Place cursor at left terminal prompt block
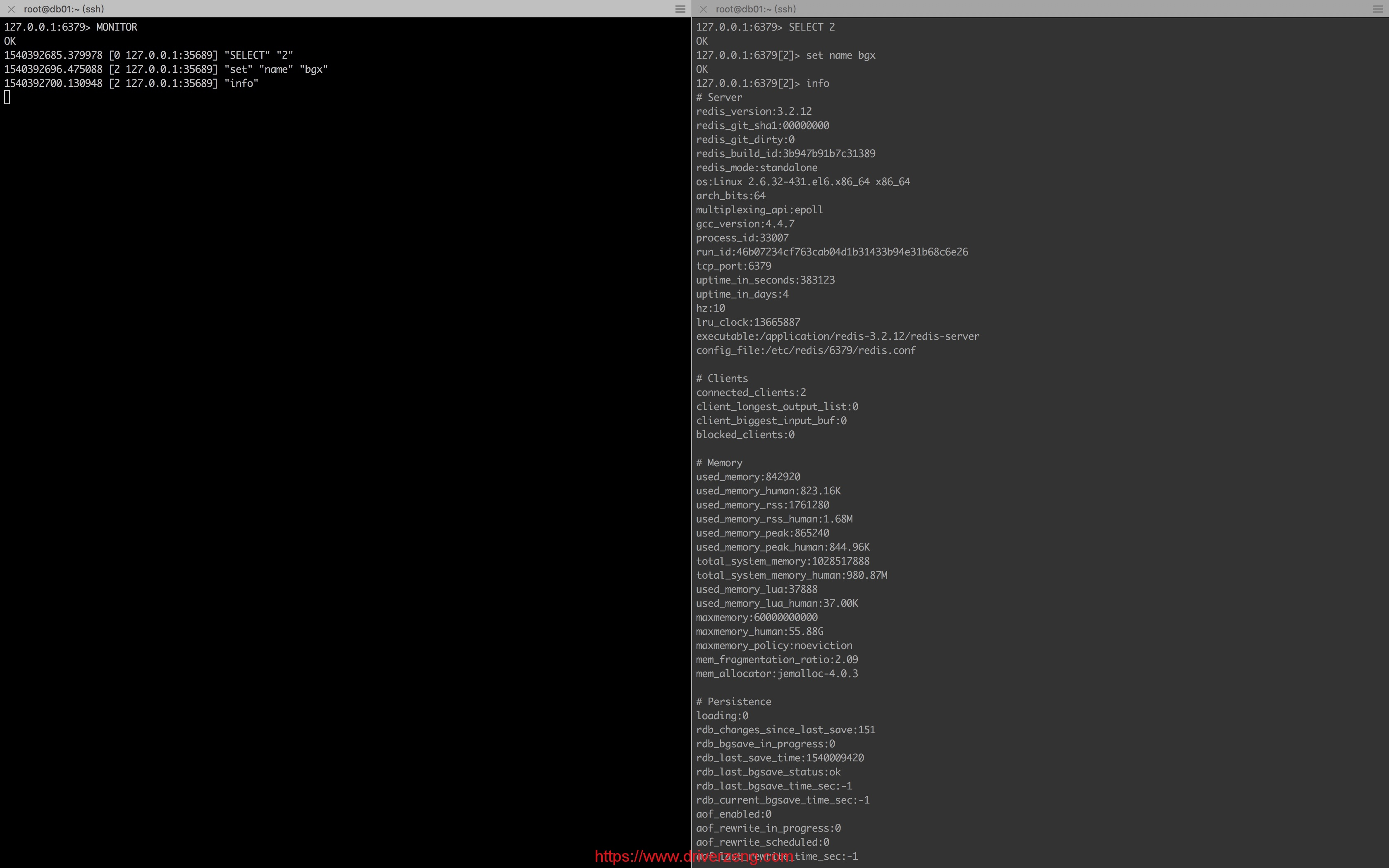Screen dimensions: 1389x868 click(x=7, y=98)
